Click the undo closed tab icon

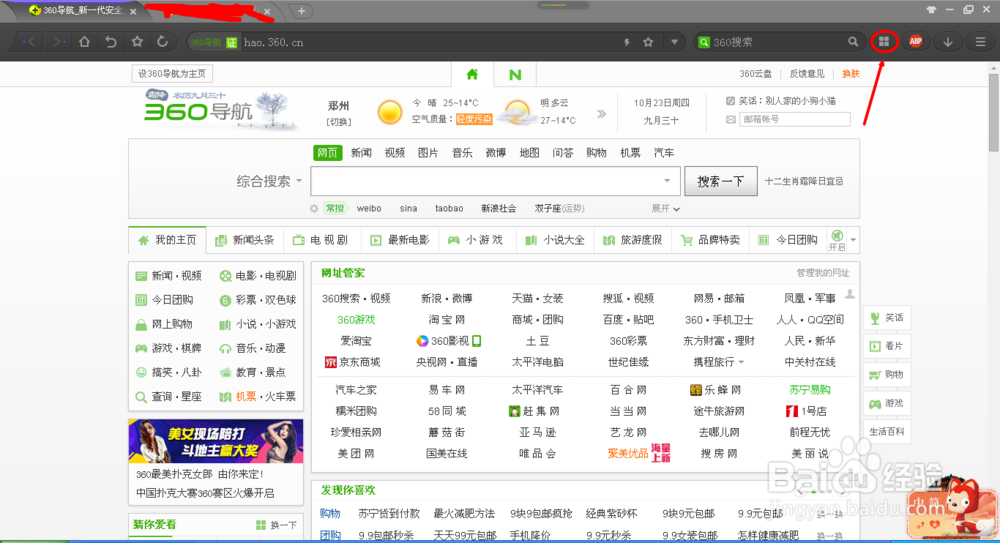(x=110, y=42)
